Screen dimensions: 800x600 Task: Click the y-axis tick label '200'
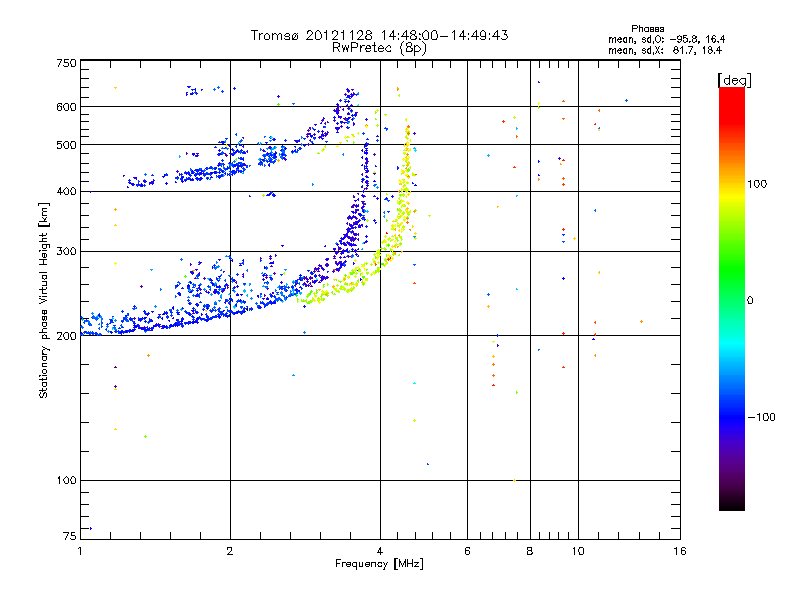[x=67, y=336]
